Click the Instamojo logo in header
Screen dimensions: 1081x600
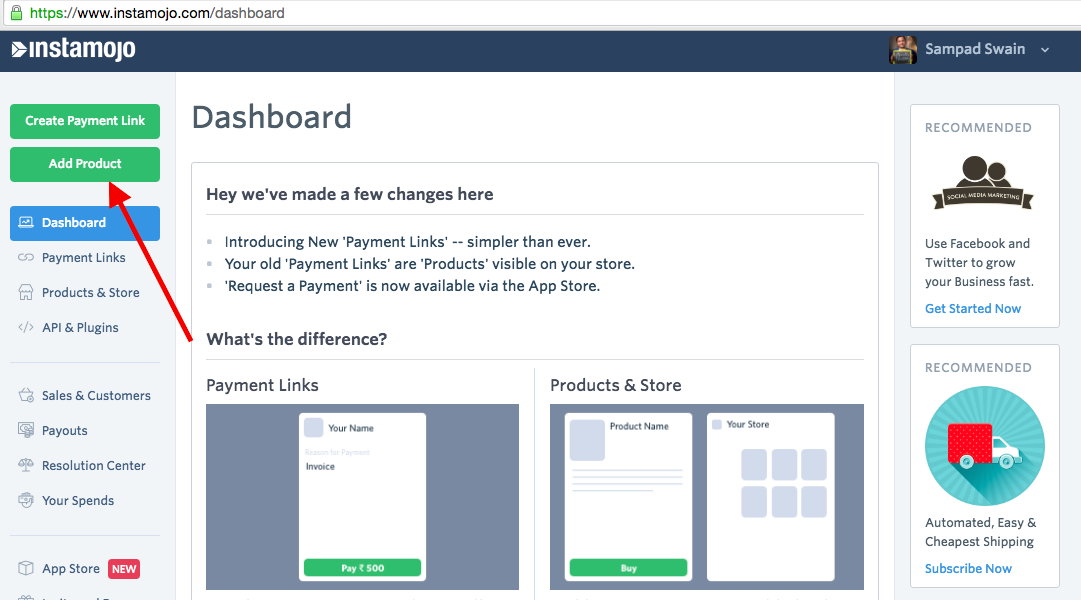tap(73, 50)
